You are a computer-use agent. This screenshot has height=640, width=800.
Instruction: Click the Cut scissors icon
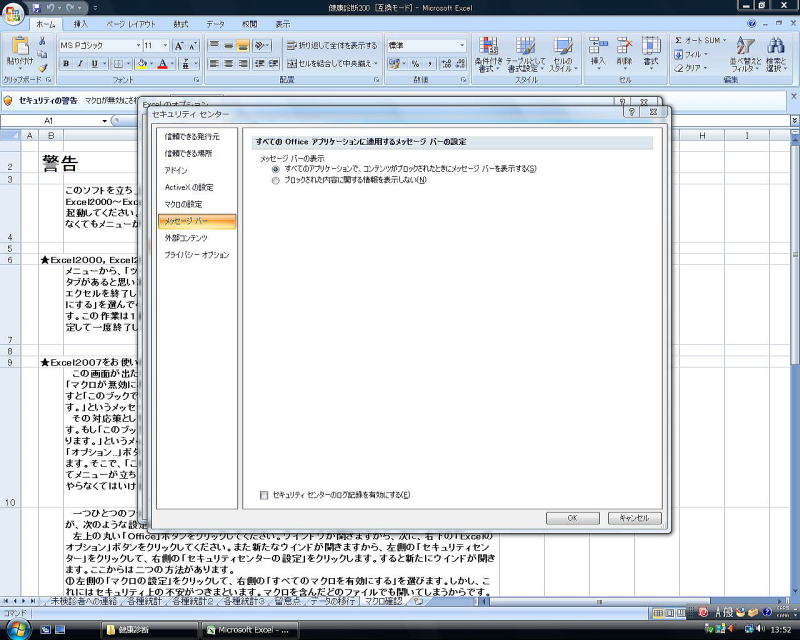point(43,41)
